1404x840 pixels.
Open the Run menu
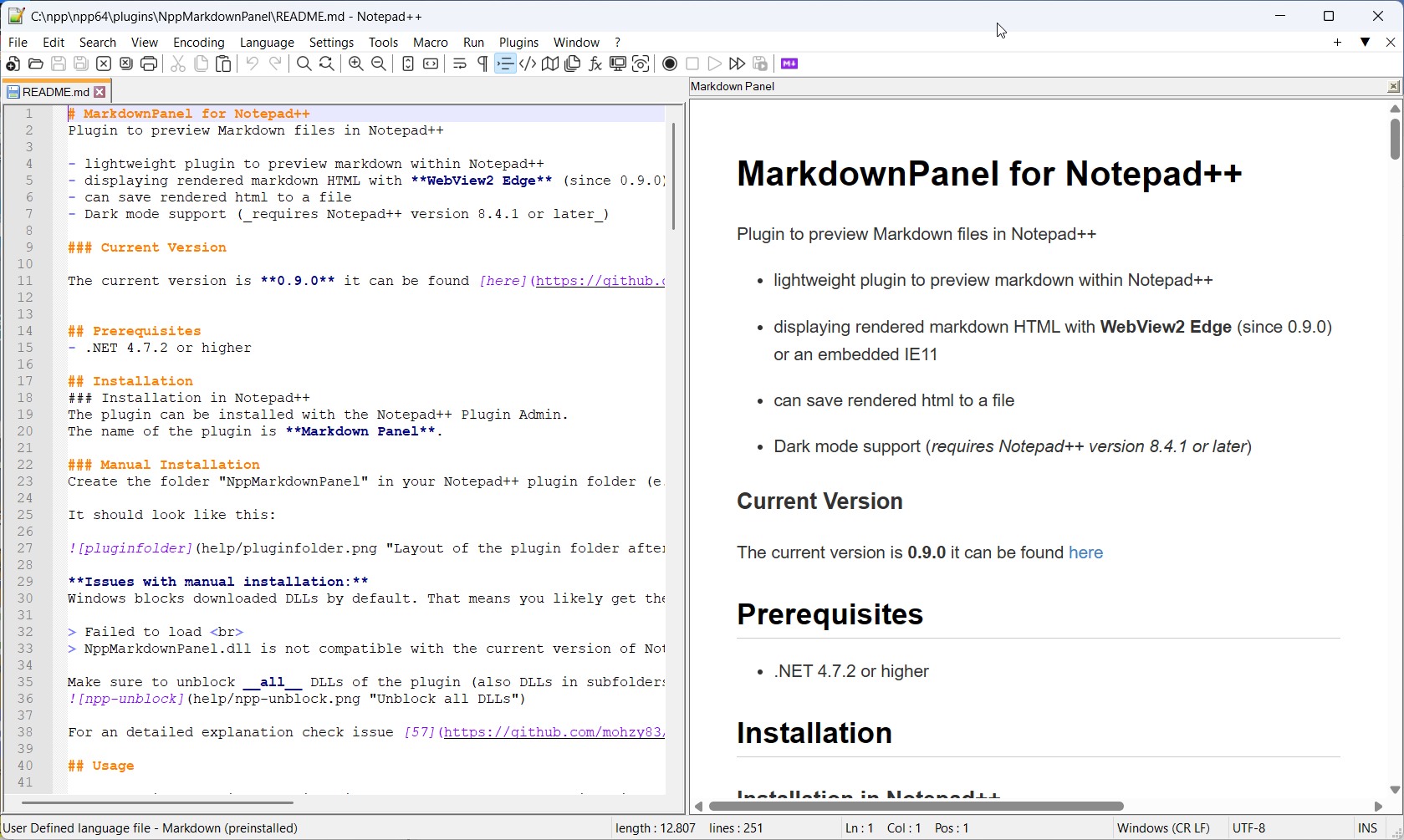pyautogui.click(x=473, y=42)
